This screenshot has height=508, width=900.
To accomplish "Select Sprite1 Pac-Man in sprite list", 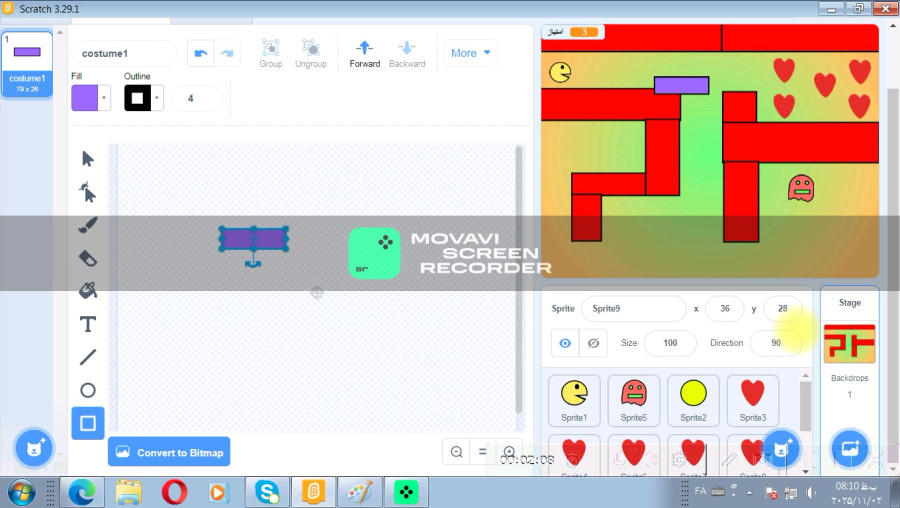I will 574,400.
